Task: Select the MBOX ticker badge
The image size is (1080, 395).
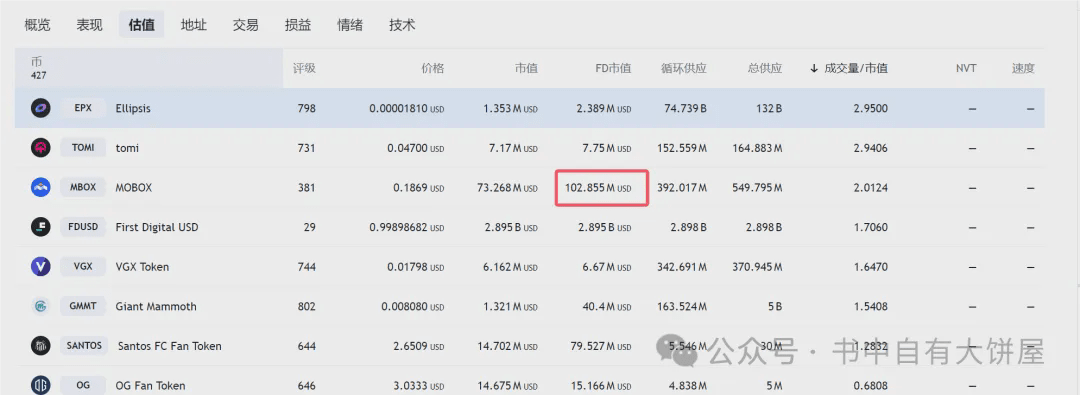Action: pos(83,188)
